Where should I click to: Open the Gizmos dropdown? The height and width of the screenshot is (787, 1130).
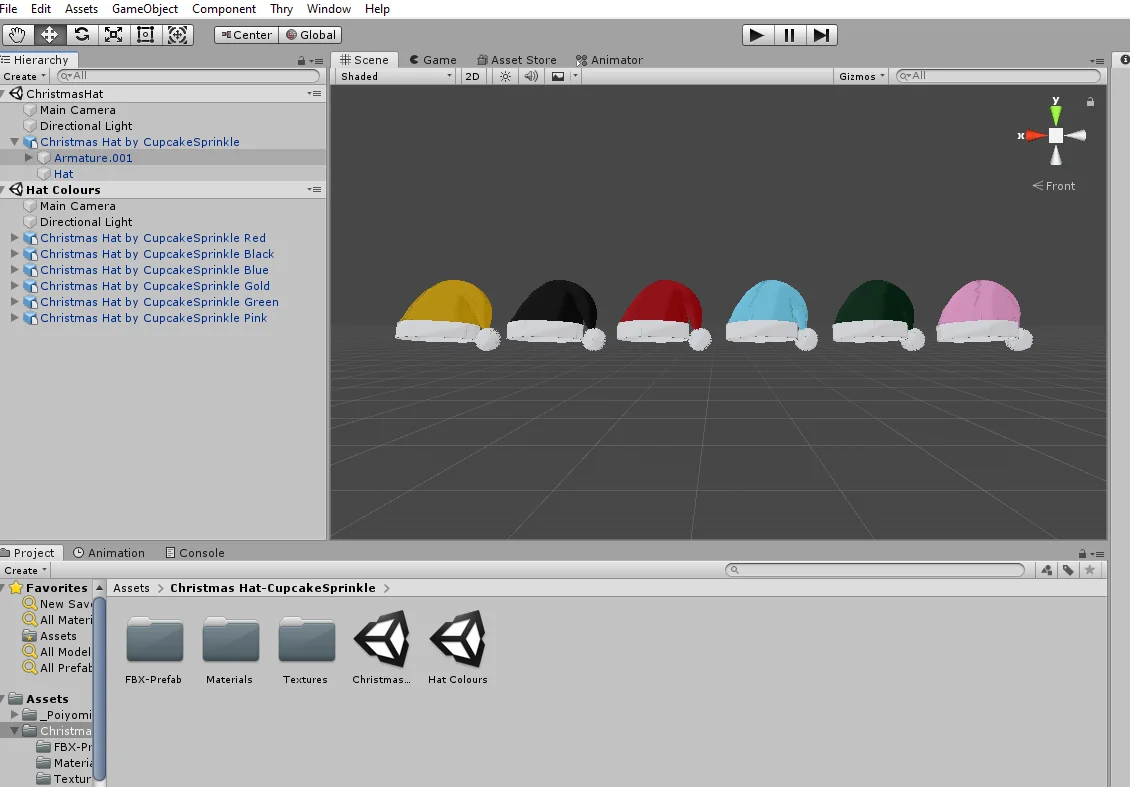coord(860,75)
